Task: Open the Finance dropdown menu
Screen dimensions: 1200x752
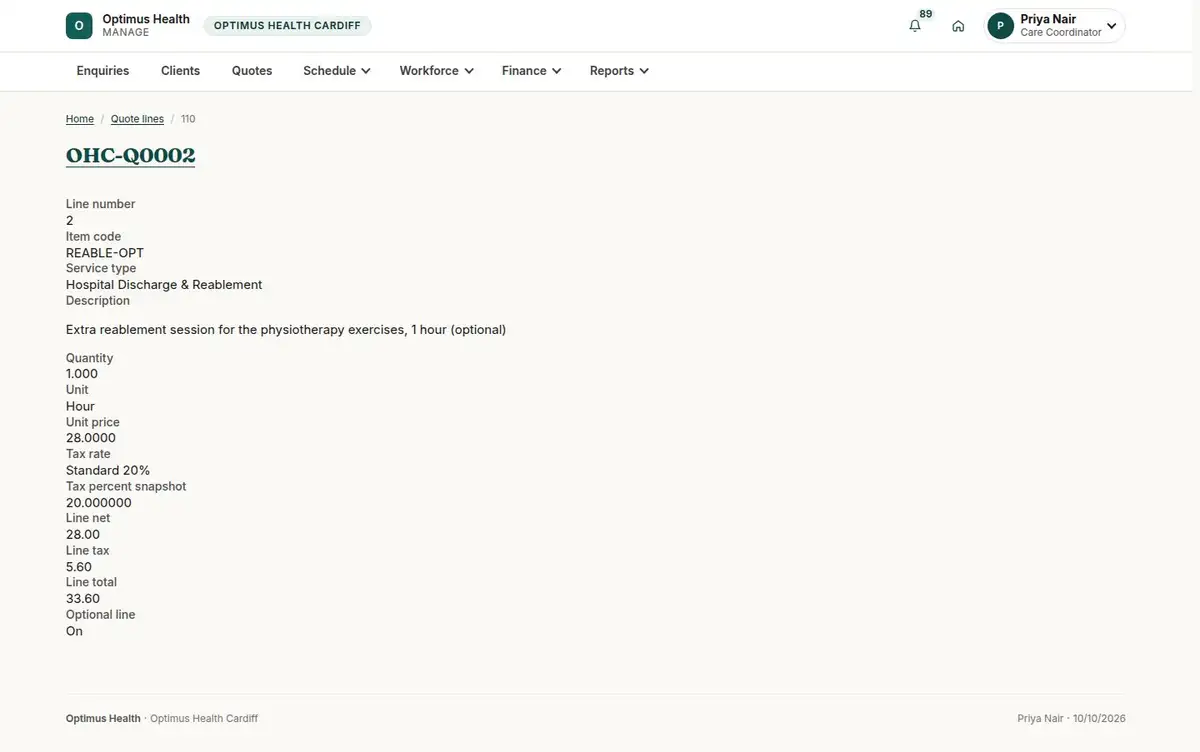Action: [531, 71]
